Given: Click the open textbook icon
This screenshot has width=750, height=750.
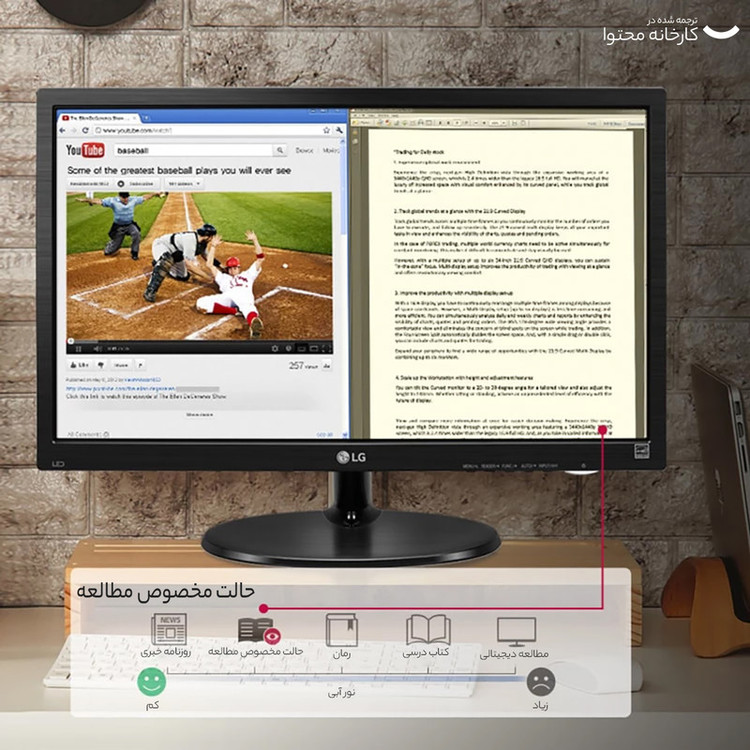Looking at the screenshot, I should [428, 630].
